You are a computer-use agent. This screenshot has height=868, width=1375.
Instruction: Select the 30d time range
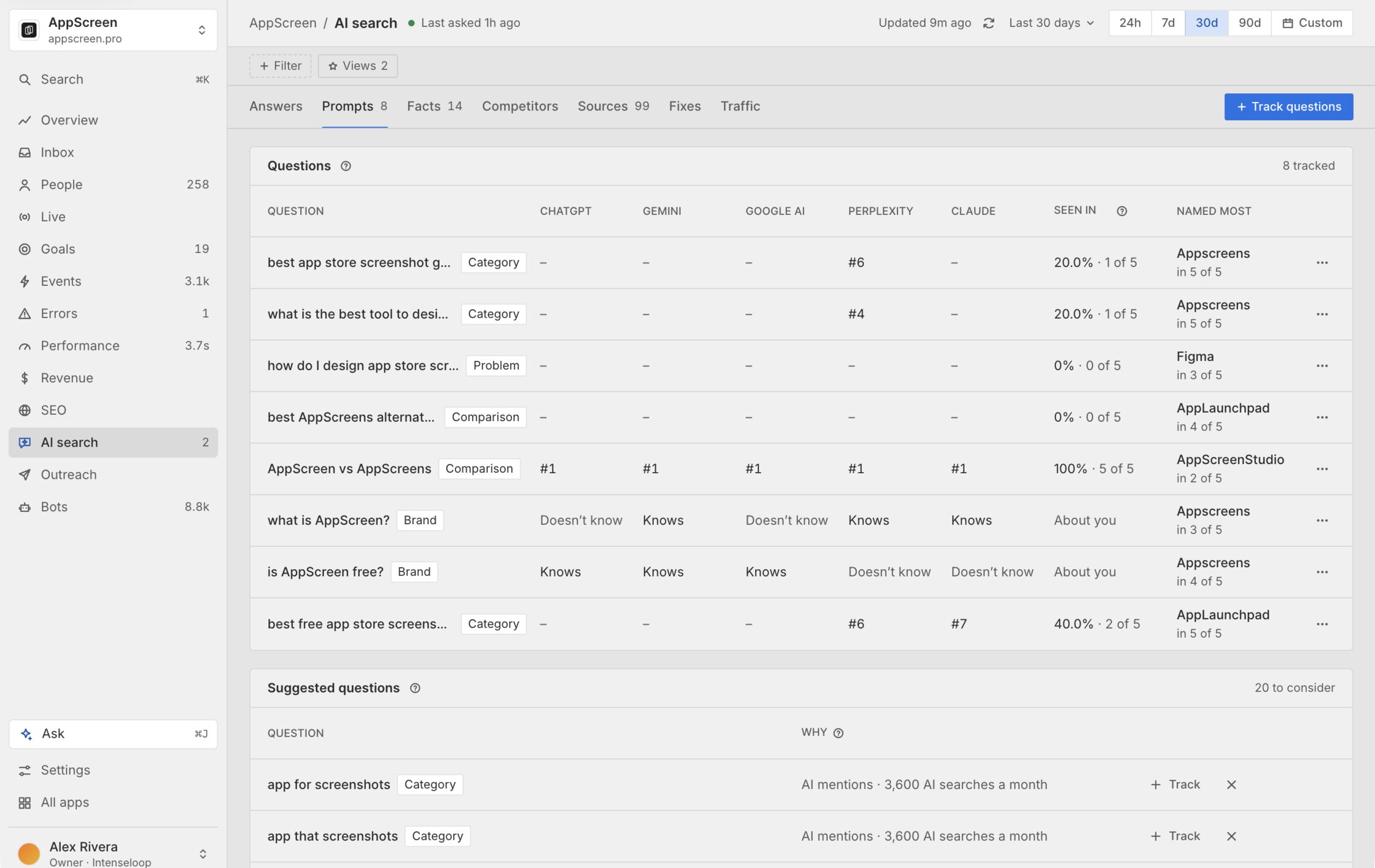coord(1206,23)
